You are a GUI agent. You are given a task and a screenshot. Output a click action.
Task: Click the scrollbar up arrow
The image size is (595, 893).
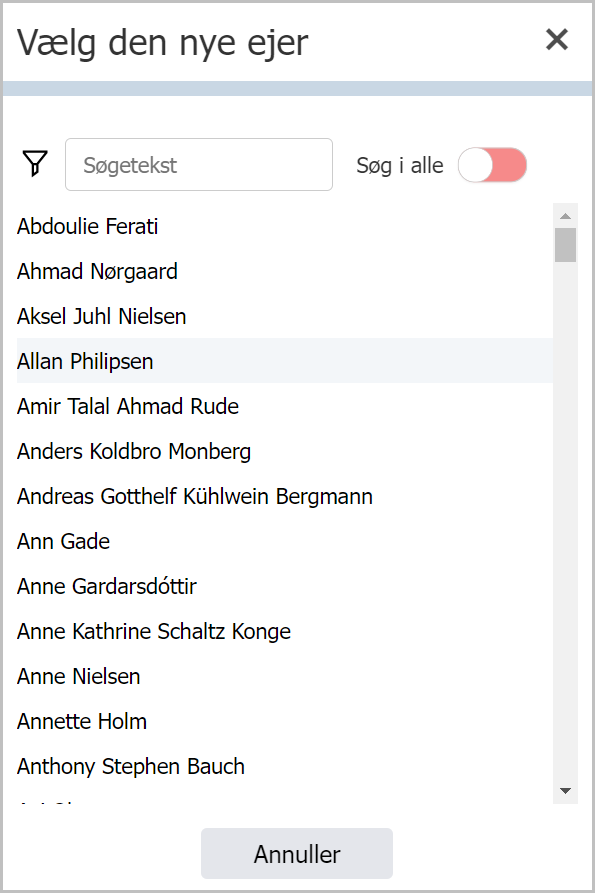click(565, 216)
